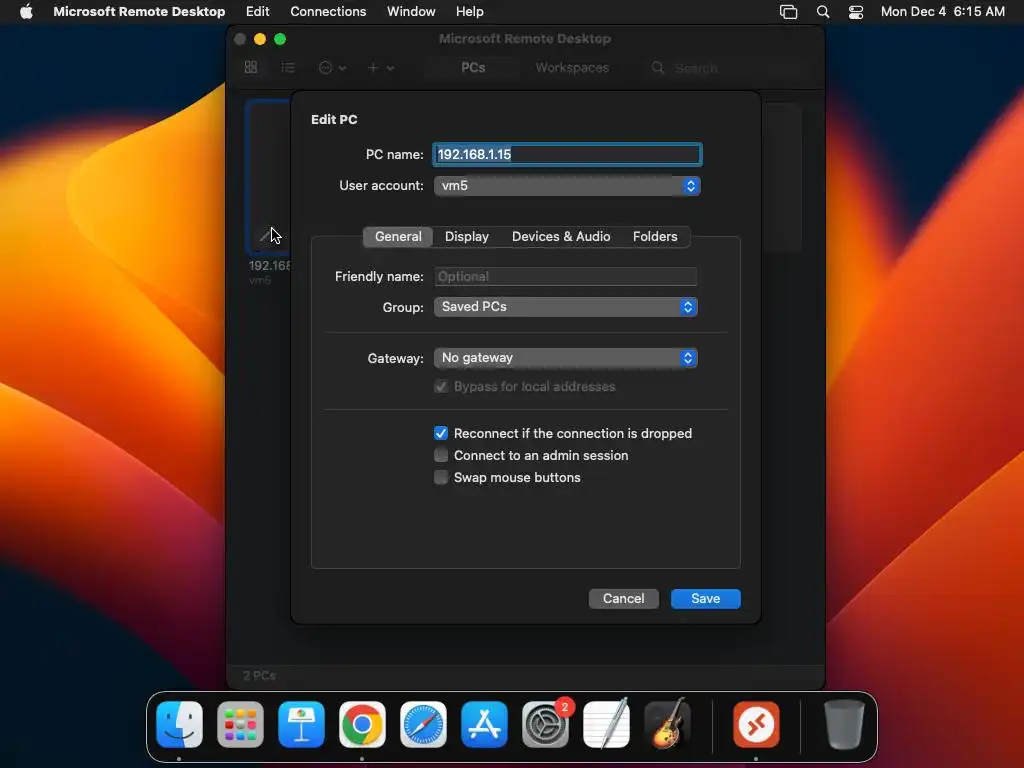The height and width of the screenshot is (768, 1024).
Task: Enable Swap mouse buttons
Action: click(x=441, y=477)
